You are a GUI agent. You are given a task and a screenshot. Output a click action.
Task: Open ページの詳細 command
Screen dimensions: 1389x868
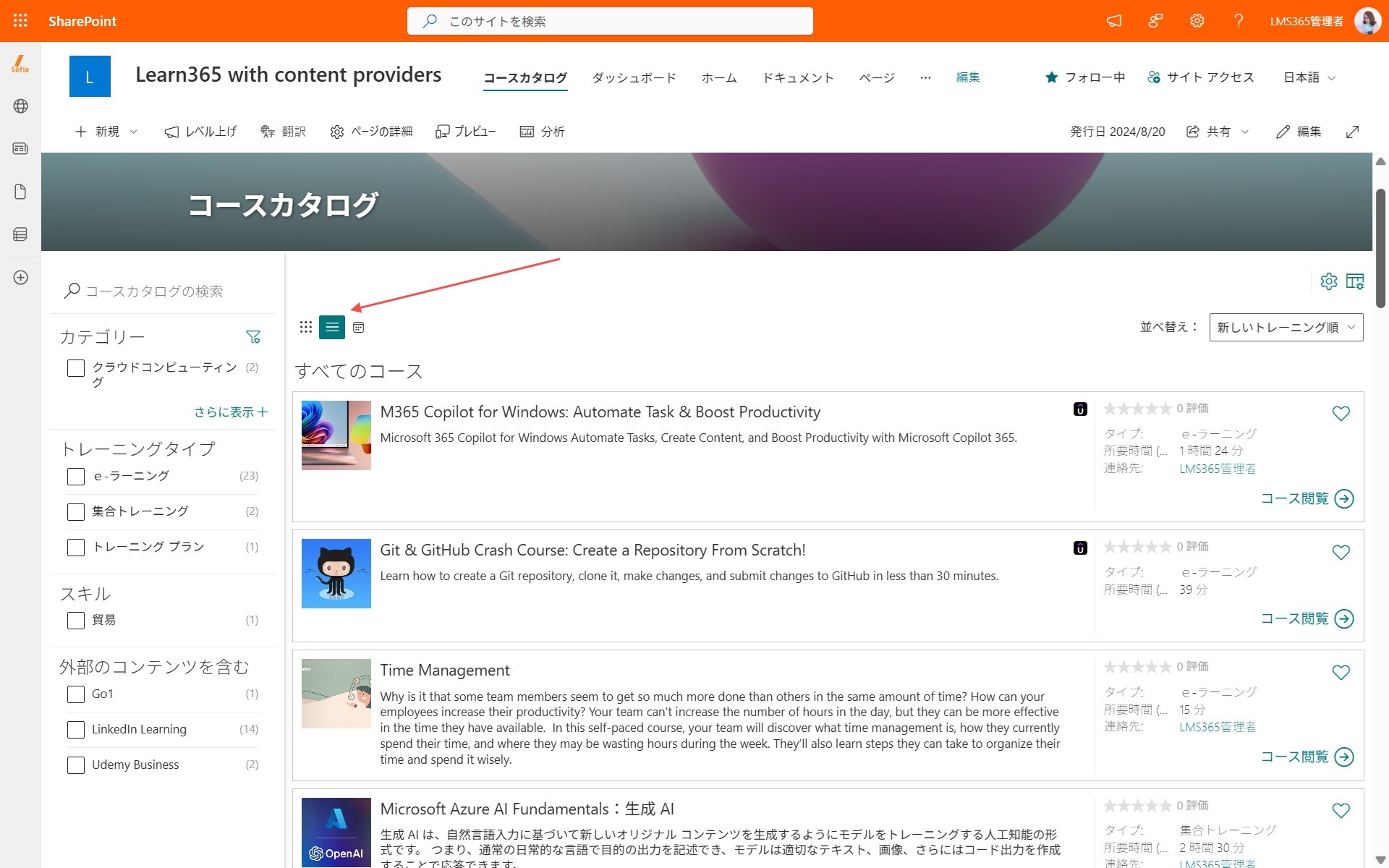(x=371, y=132)
